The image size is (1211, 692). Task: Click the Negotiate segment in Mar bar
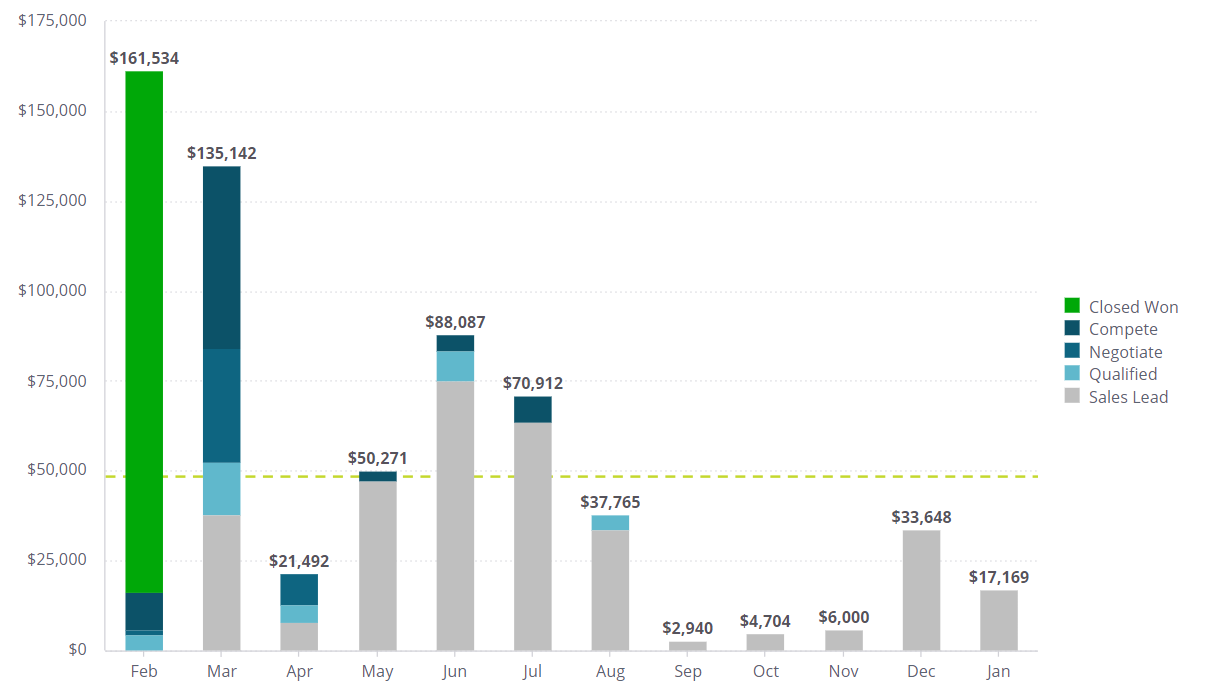point(222,405)
